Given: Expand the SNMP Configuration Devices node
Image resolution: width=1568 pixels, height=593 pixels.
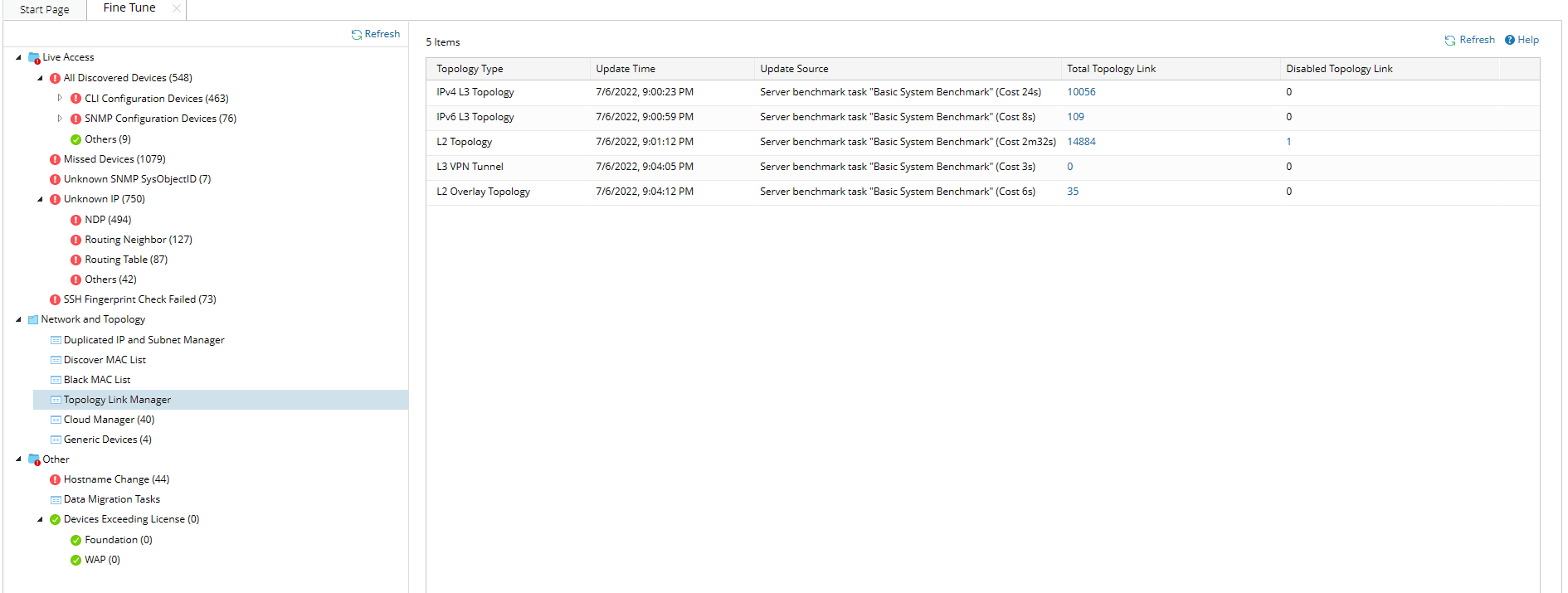Looking at the screenshot, I should click(60, 119).
